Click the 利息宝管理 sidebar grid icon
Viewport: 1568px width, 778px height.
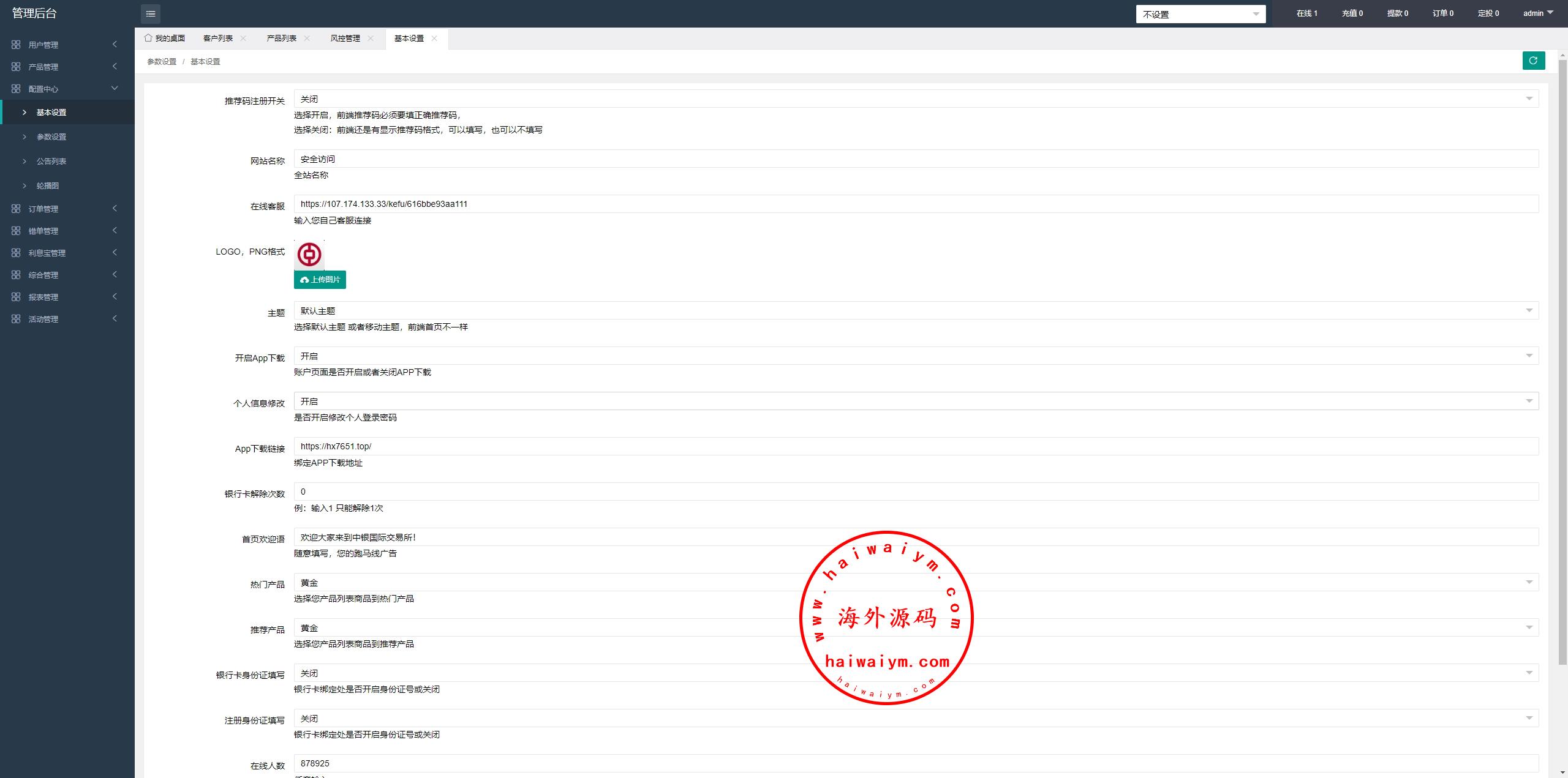[x=16, y=253]
